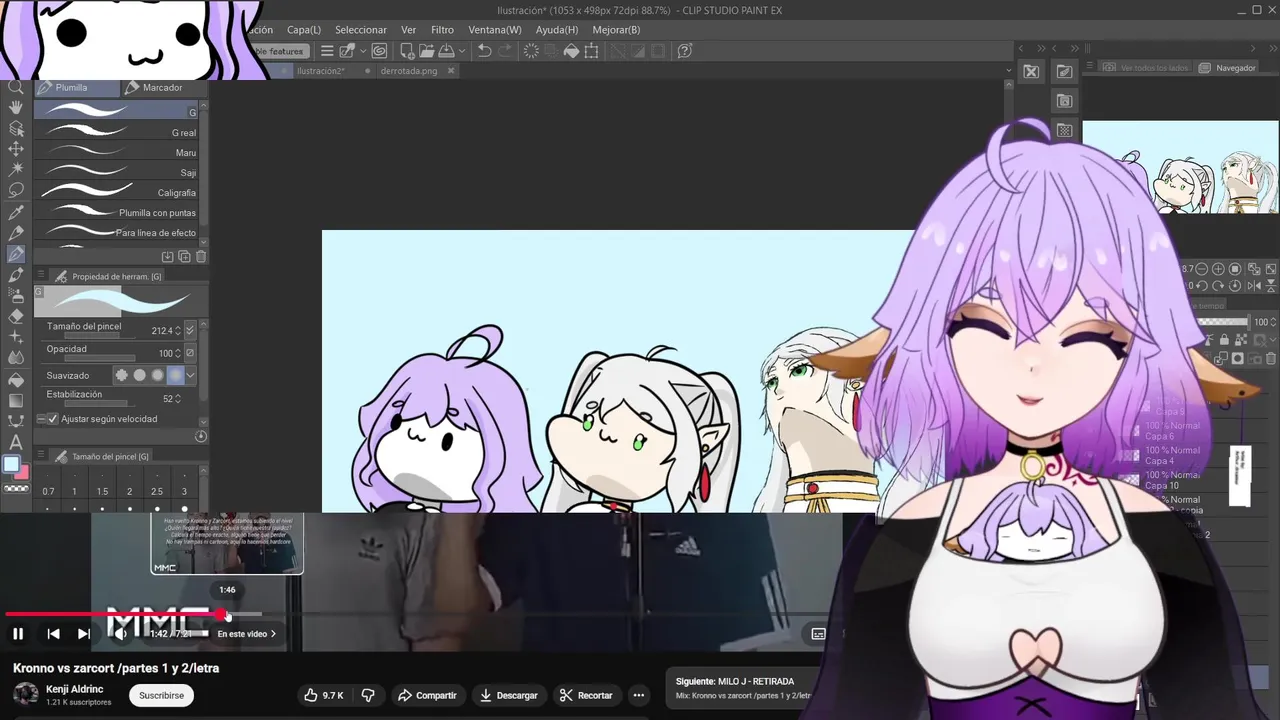This screenshot has width=1280, height=720.
Task: Expand the En este video chapter chevron
Action: pyautogui.click(x=273, y=634)
